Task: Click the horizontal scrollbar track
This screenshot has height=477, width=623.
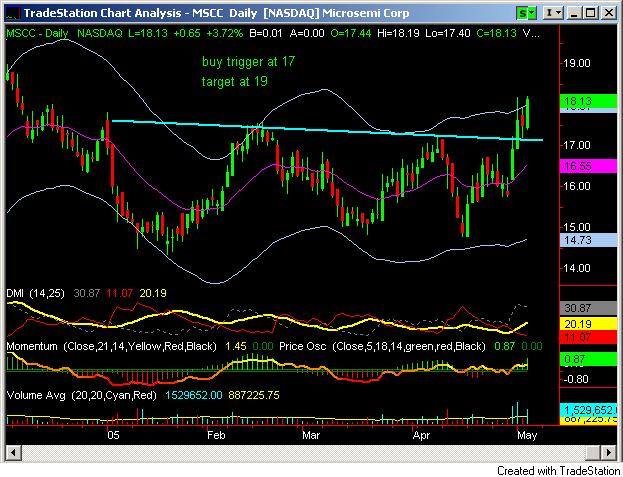Action: [302, 452]
